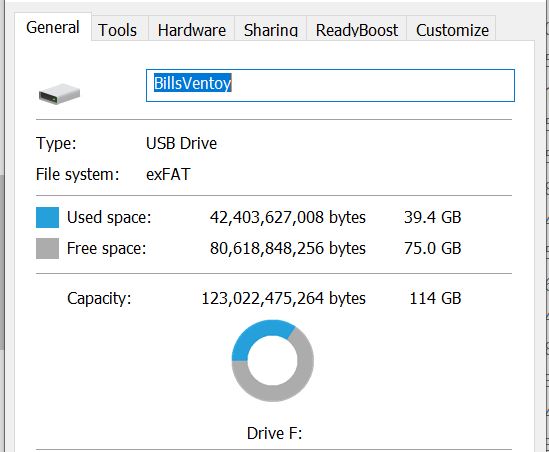Screen dimensions: 549x452
Task: Open the Hardware tab
Action: click(x=192, y=30)
